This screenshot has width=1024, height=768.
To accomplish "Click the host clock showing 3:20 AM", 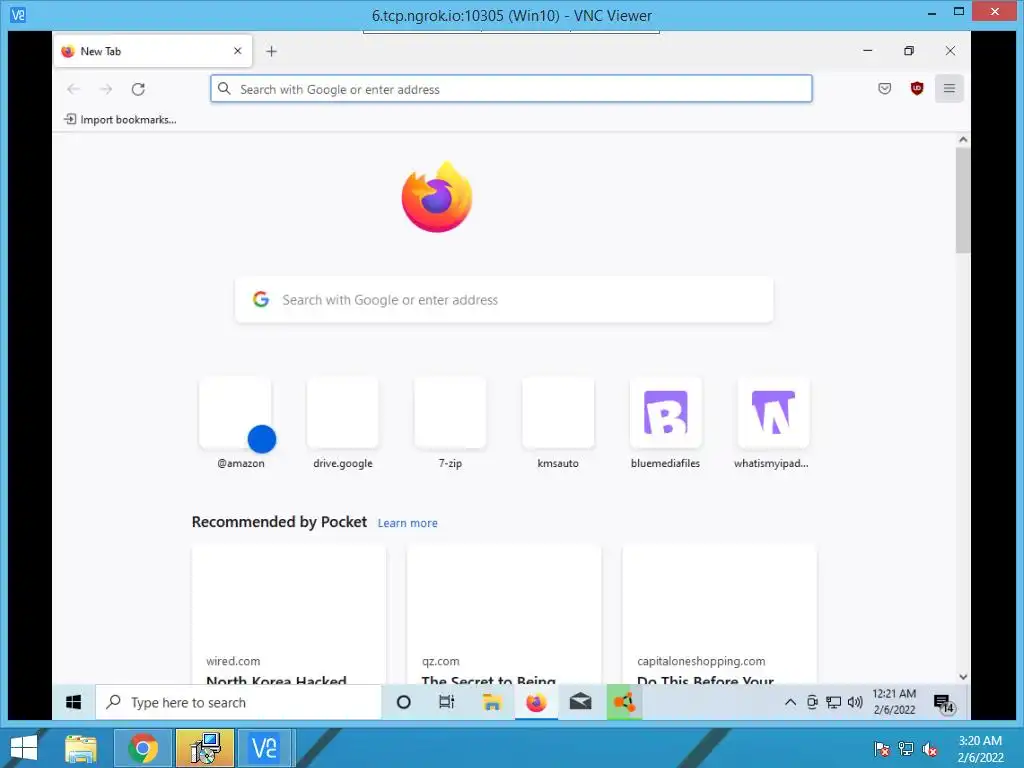I will 980,749.
